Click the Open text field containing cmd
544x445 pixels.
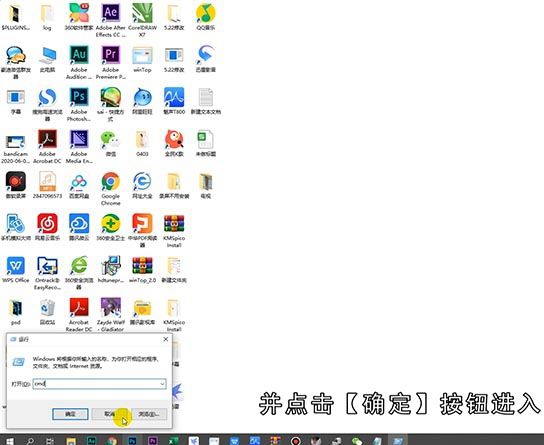tap(99, 384)
